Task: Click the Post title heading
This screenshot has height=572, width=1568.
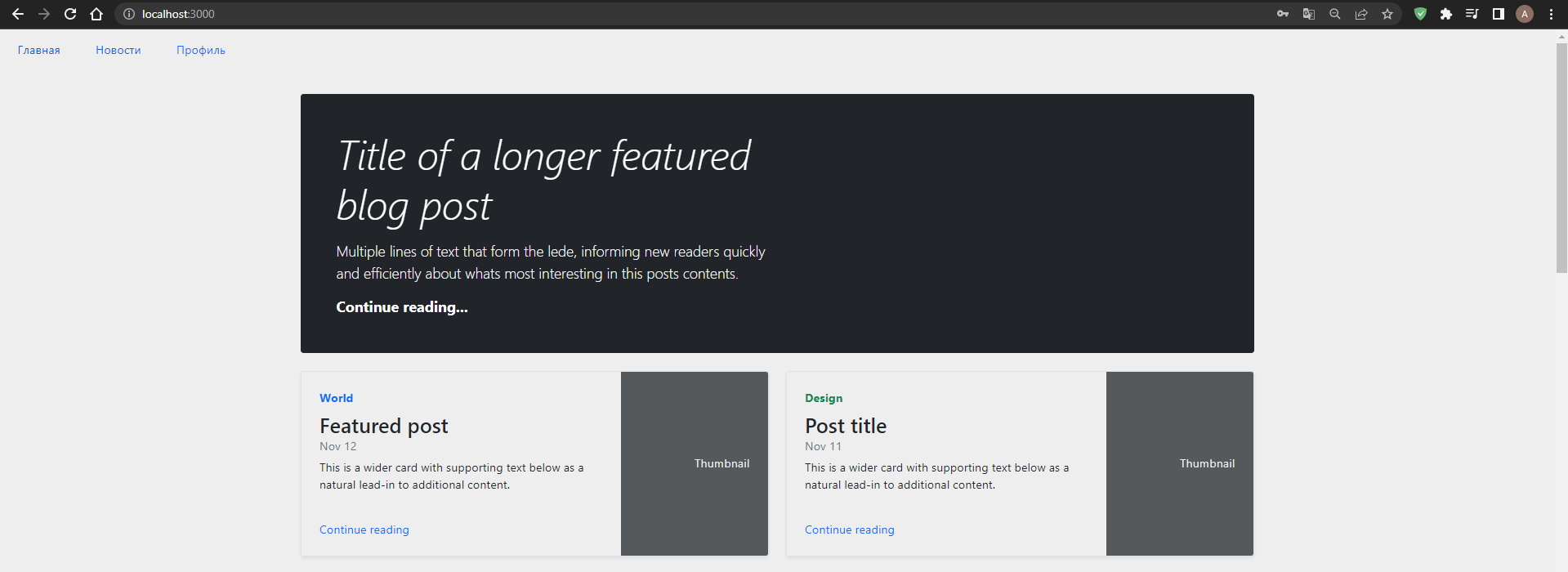Action: coord(846,426)
